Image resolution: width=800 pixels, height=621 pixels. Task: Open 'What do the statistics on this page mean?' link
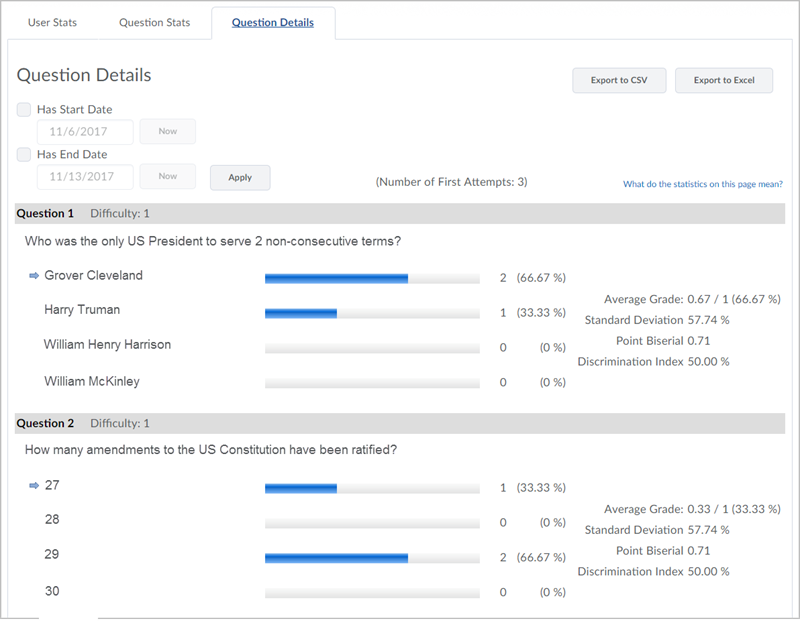pyautogui.click(x=703, y=184)
